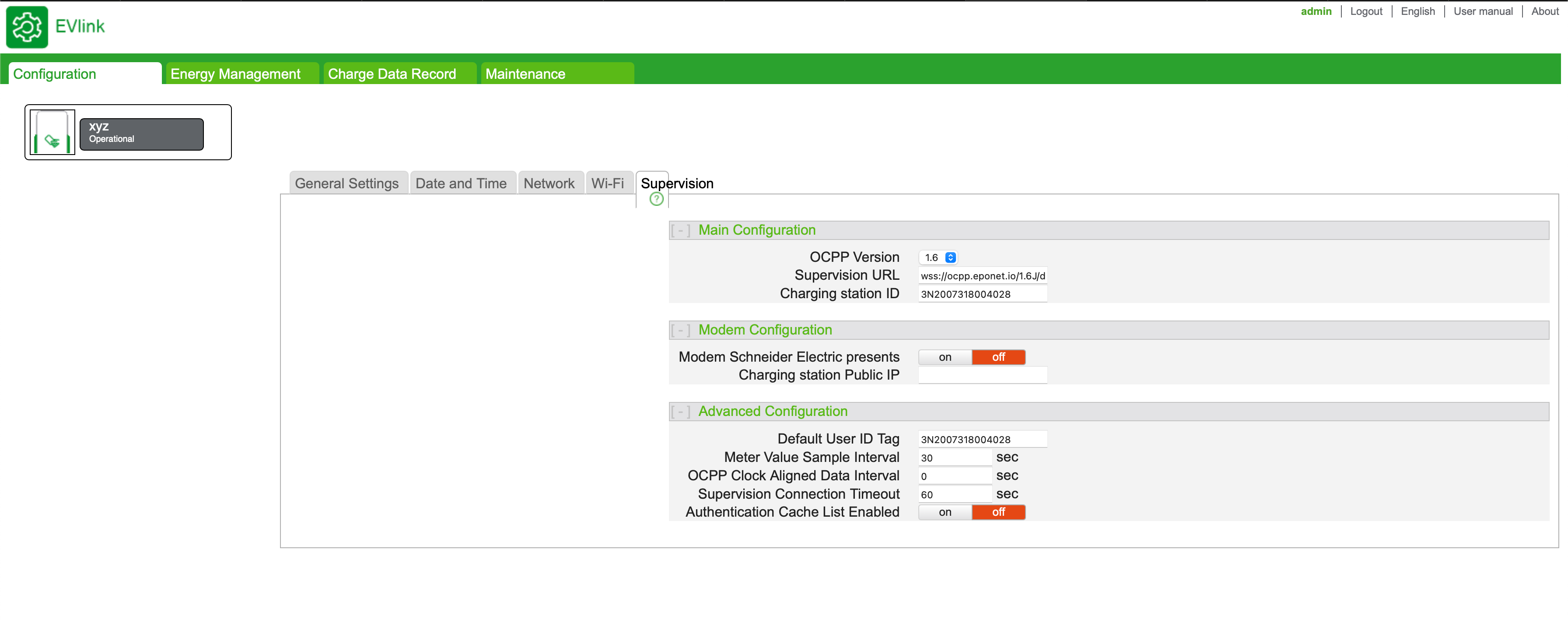The image size is (1568, 620).
Task: Set Authentication Cache List Enabled to off
Action: click(x=998, y=512)
